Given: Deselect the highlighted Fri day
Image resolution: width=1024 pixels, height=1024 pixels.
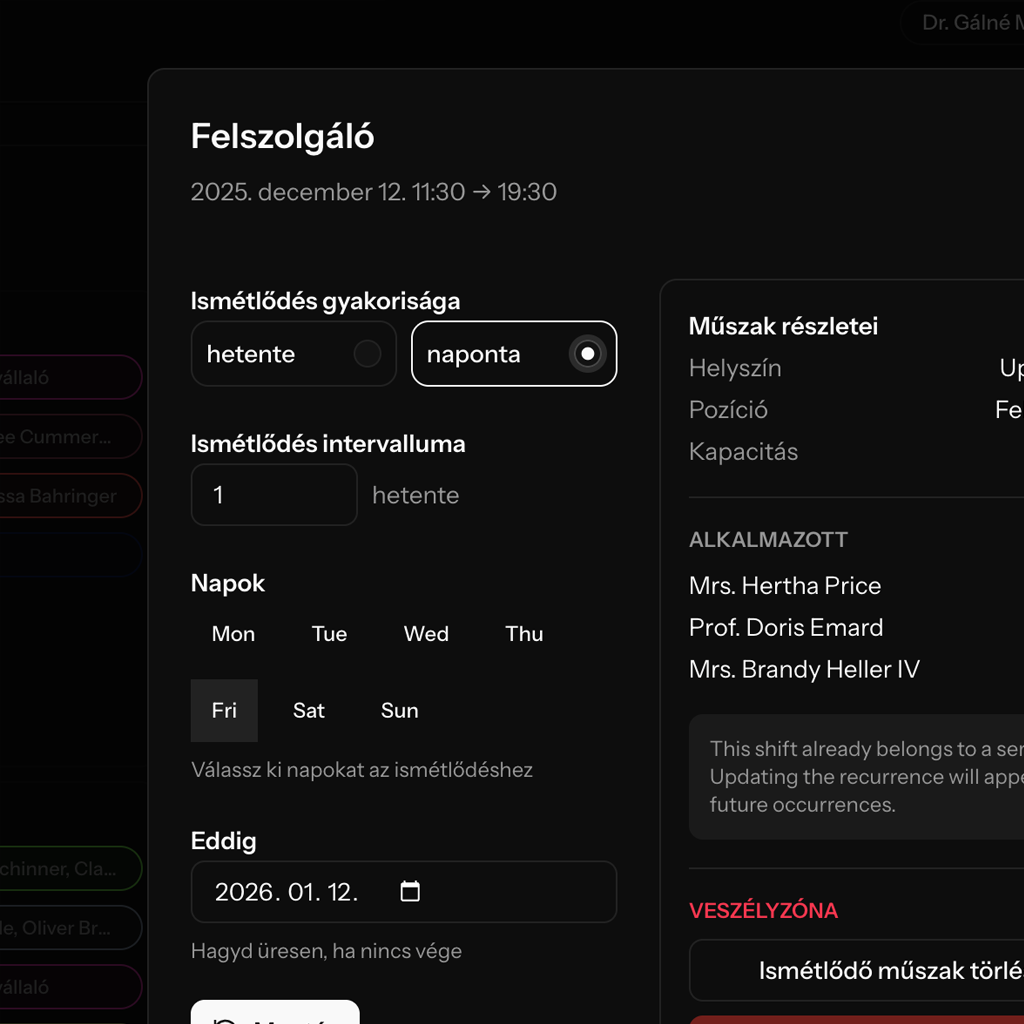Looking at the screenshot, I should point(224,710).
